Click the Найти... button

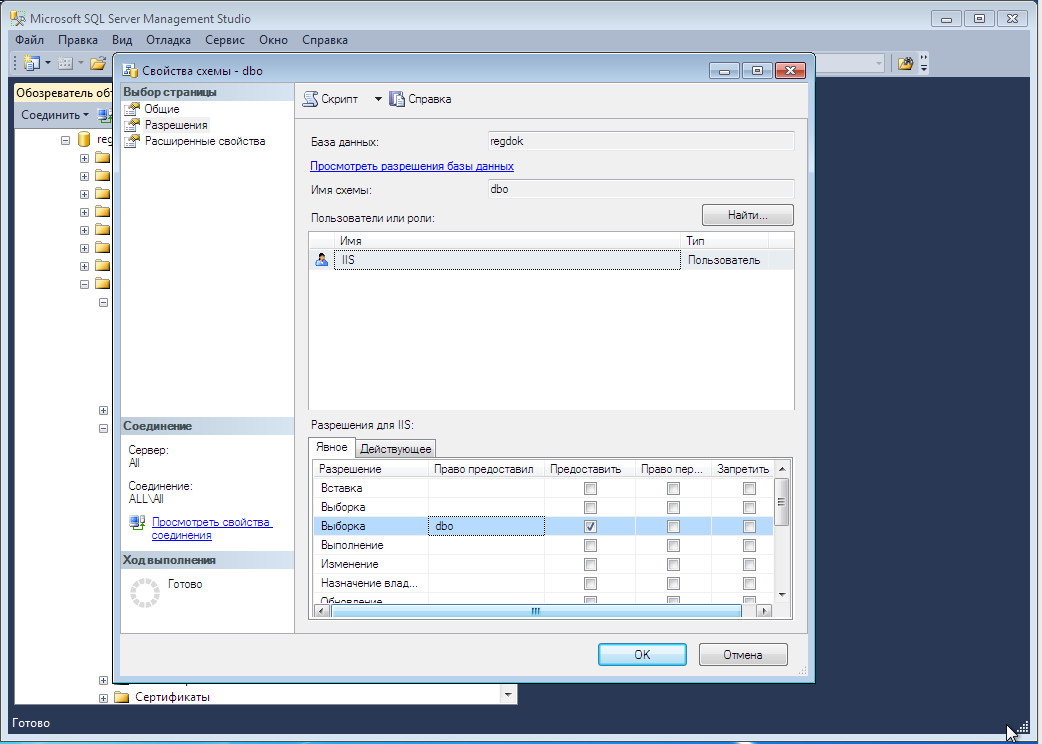tap(748, 215)
